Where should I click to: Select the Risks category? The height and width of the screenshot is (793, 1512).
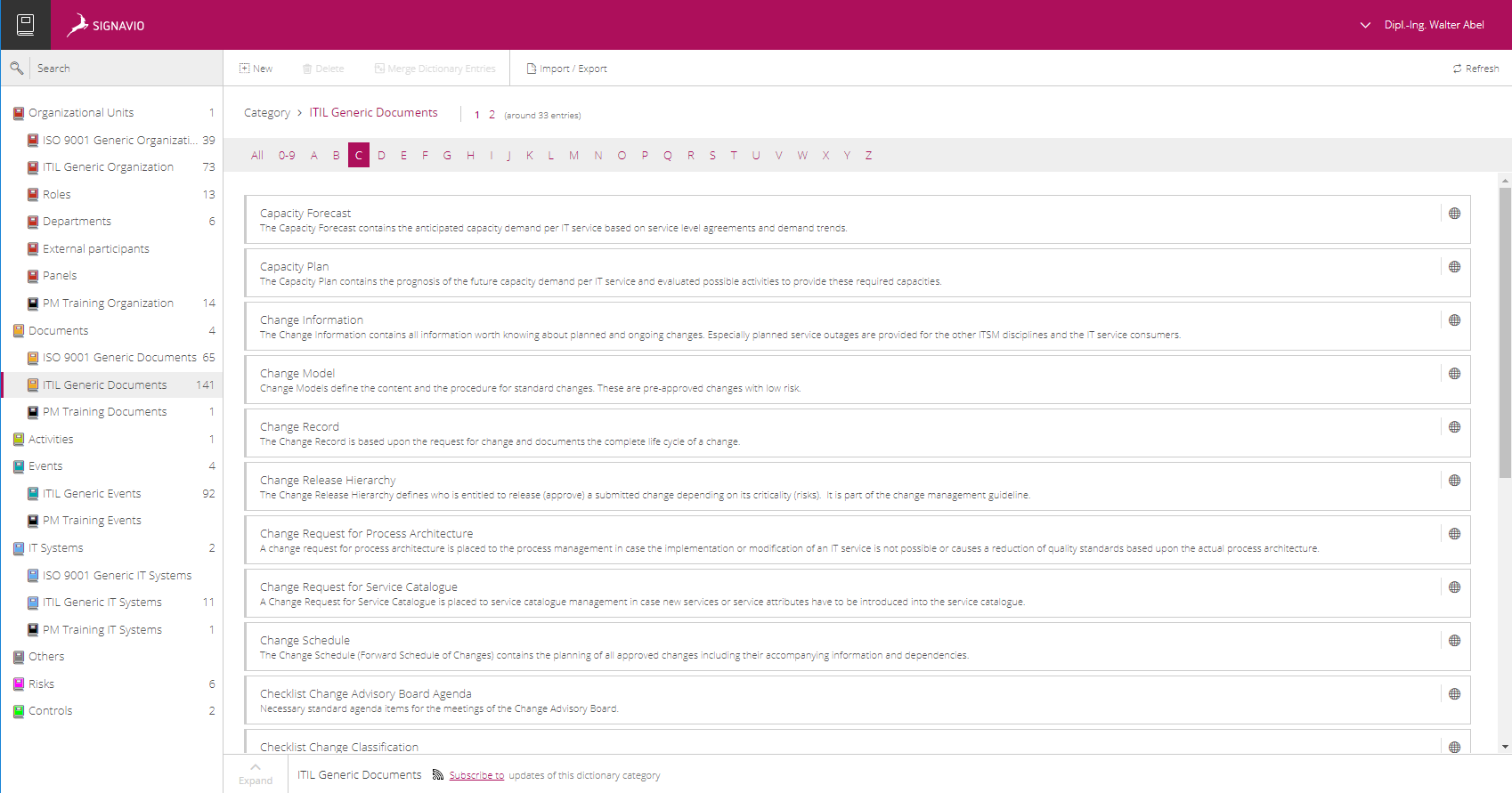(x=112, y=684)
